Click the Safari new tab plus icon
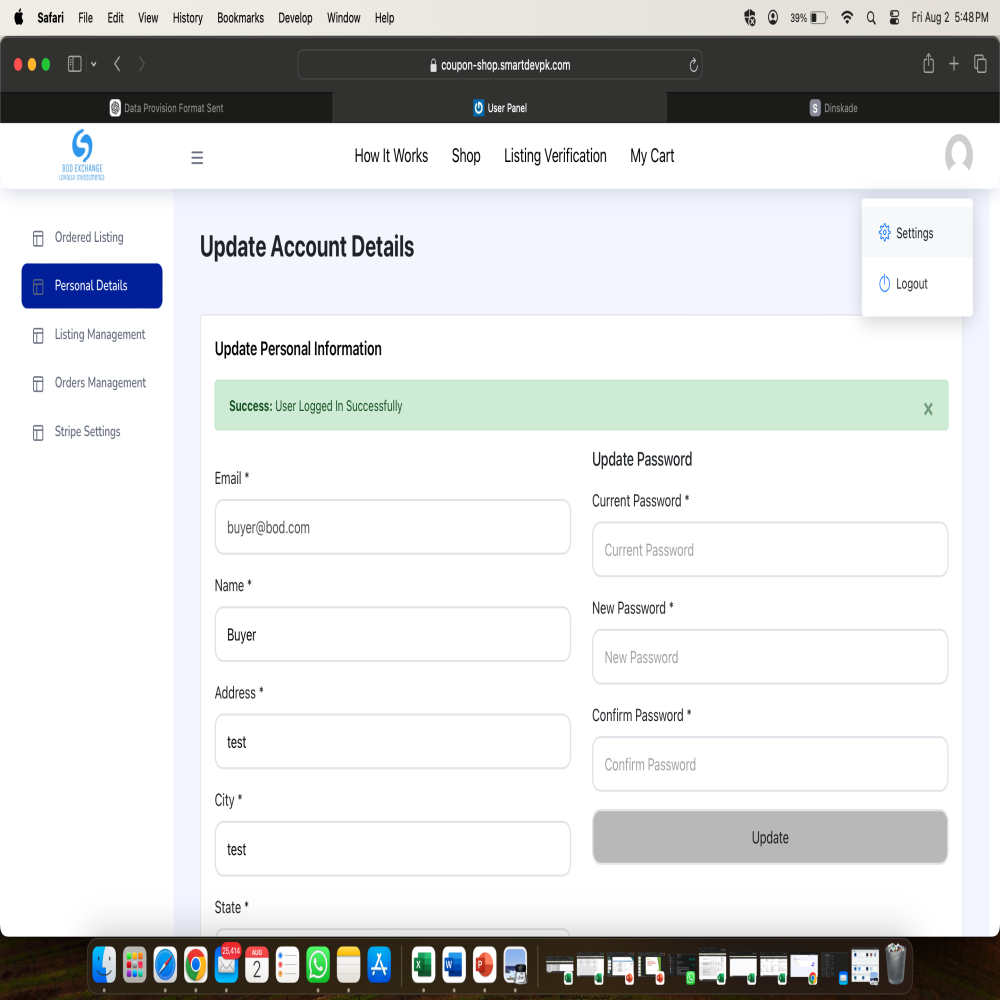This screenshot has height=1000, width=1000. (x=954, y=64)
